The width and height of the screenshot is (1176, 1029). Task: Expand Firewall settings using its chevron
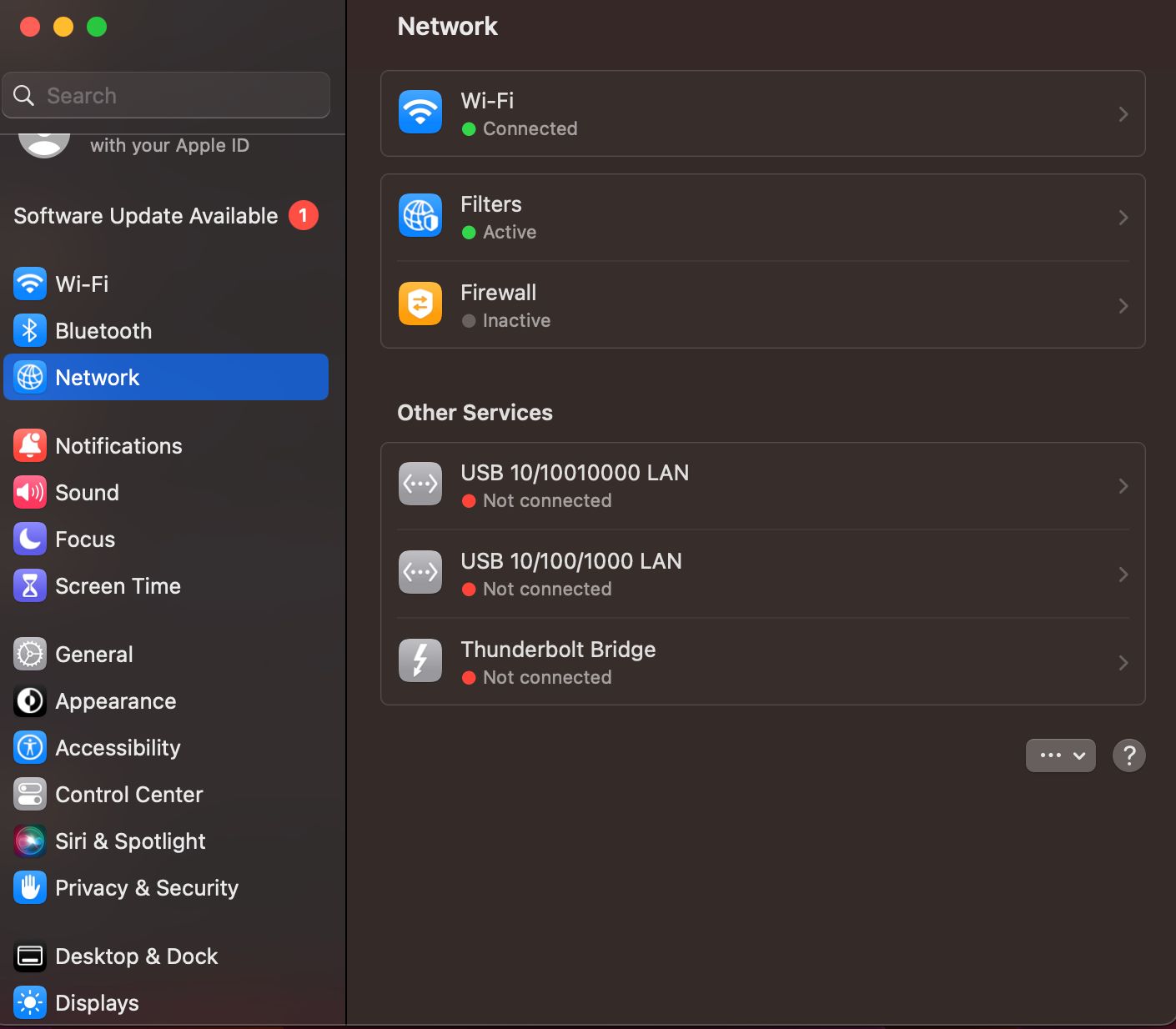point(1123,306)
